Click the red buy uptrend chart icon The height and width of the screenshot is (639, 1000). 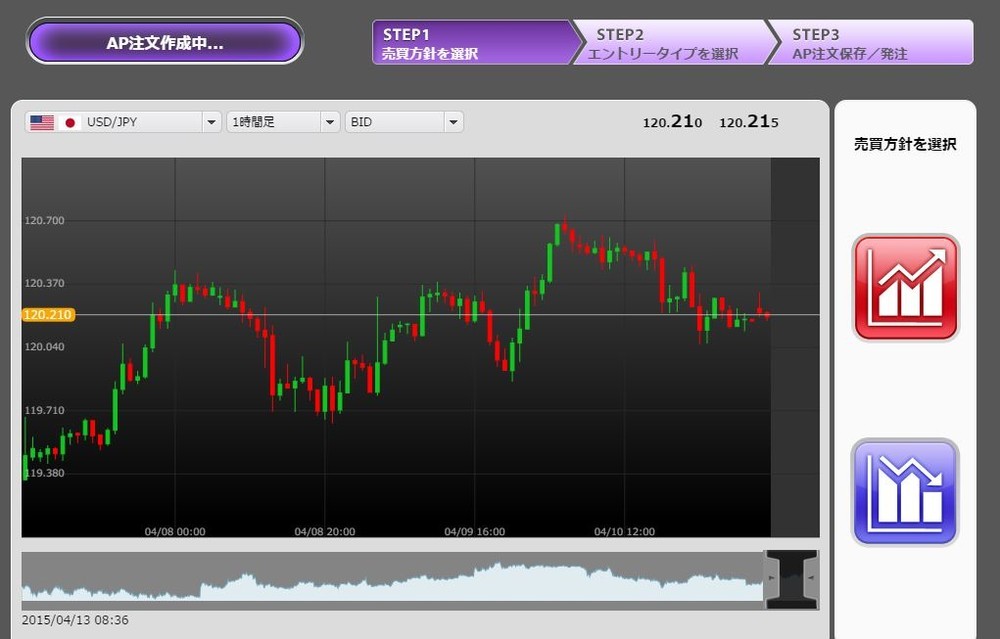(x=905, y=288)
